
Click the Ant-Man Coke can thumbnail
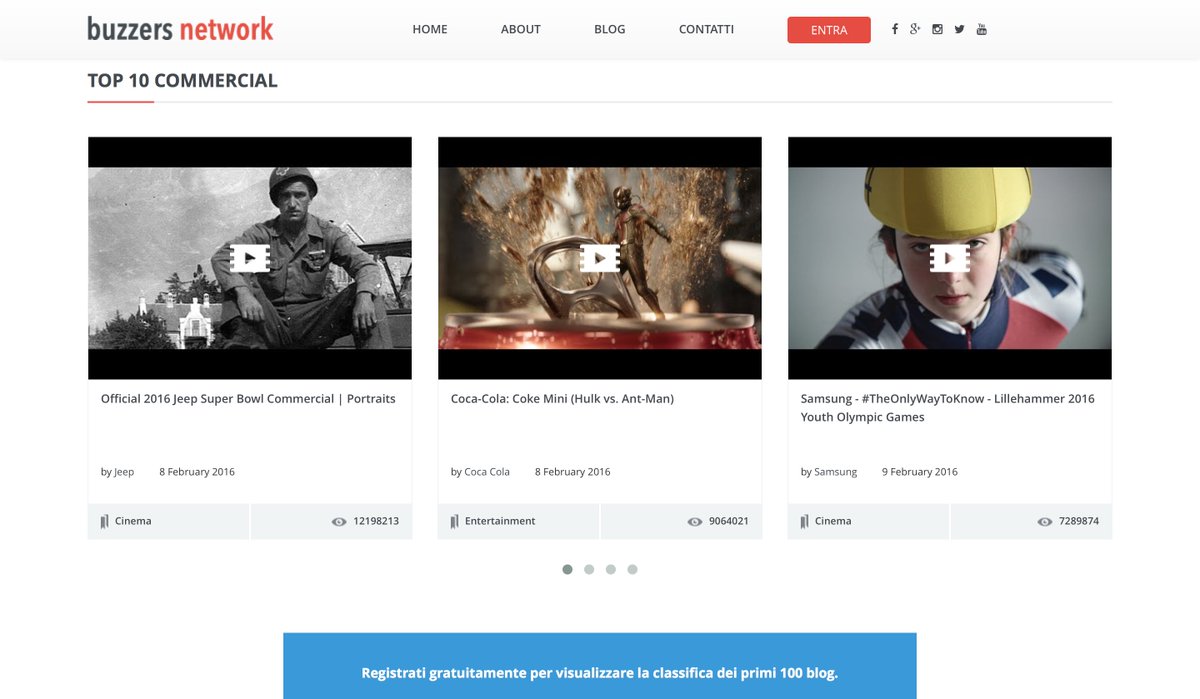(600, 258)
